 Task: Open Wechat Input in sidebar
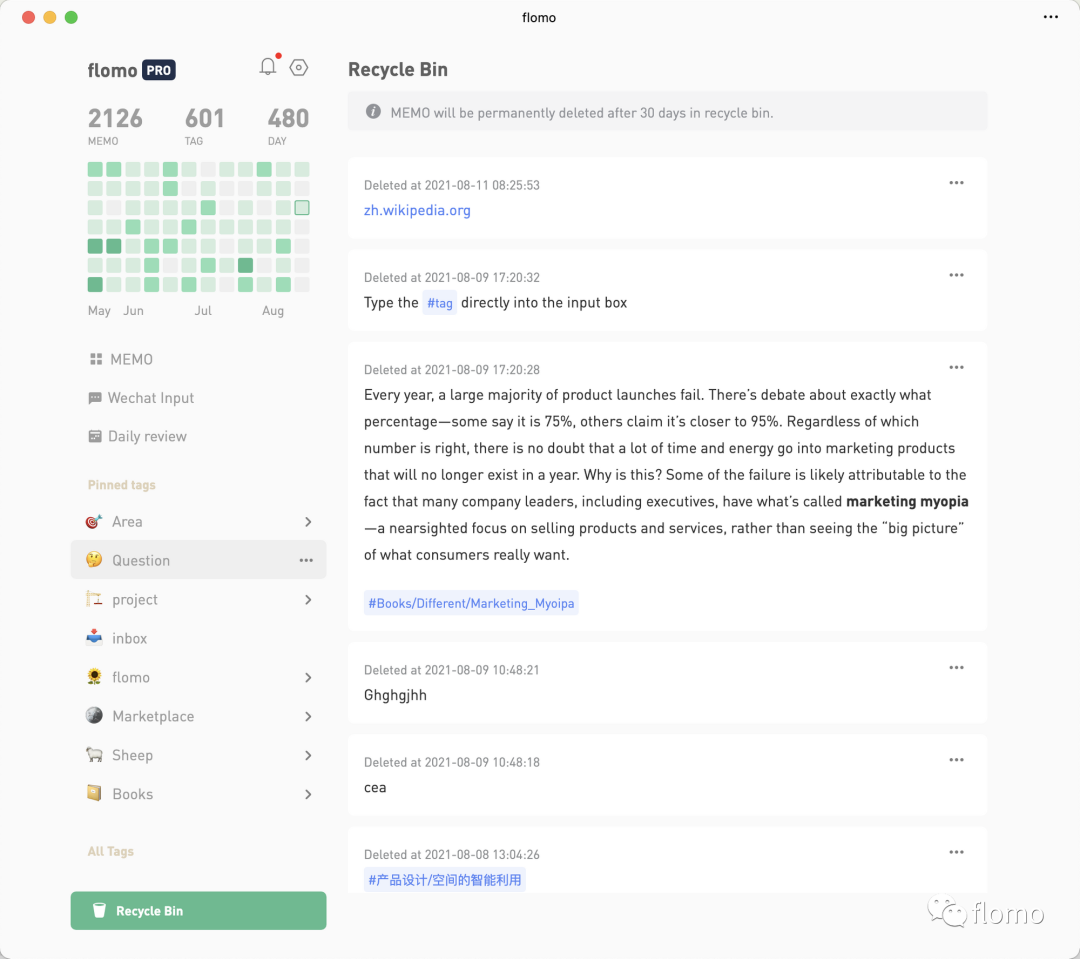pos(141,398)
